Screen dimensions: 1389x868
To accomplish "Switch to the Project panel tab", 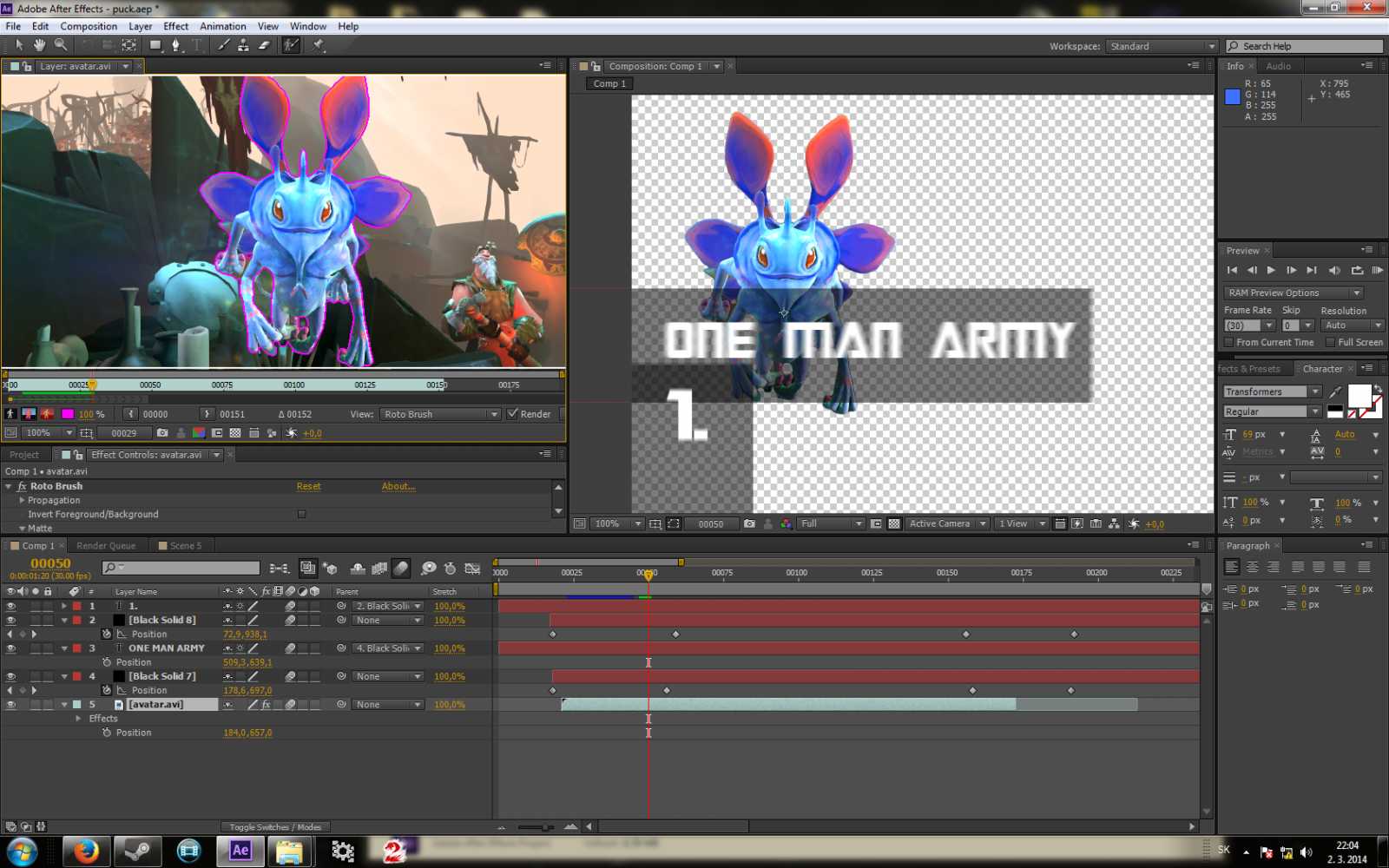I will (x=24, y=455).
